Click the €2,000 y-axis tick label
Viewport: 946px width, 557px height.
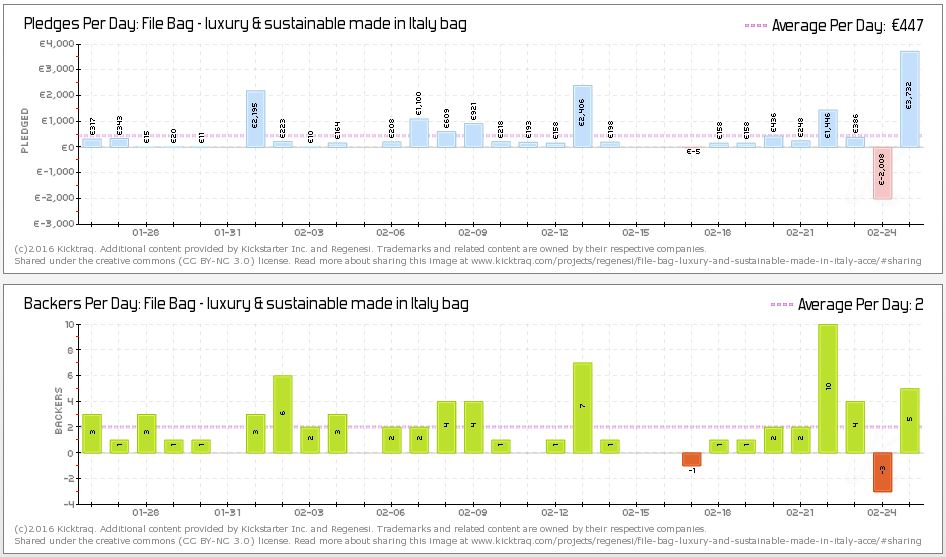pyautogui.click(x=57, y=95)
